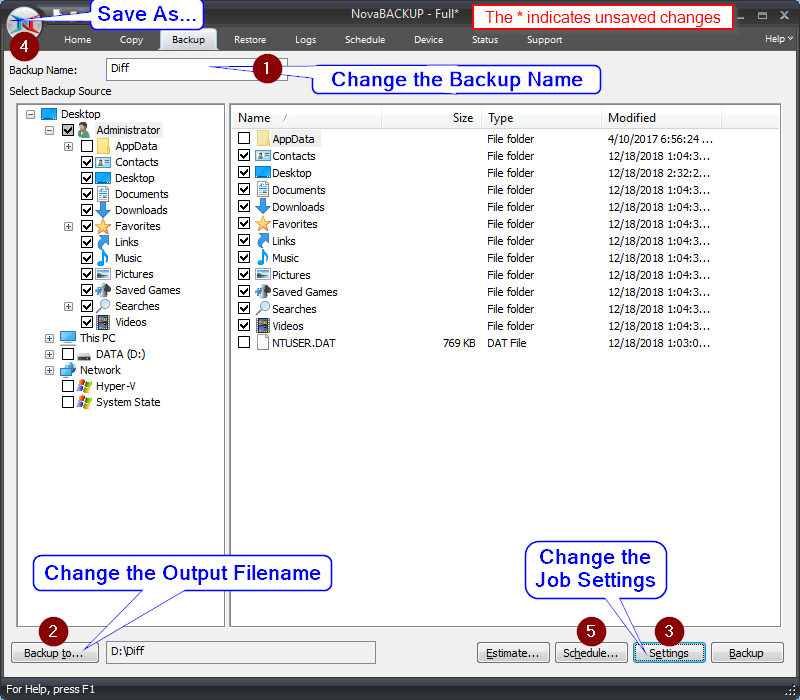The height and width of the screenshot is (700, 800).
Task: Click the Pictures icon in the tree
Action: pyautogui.click(x=103, y=274)
